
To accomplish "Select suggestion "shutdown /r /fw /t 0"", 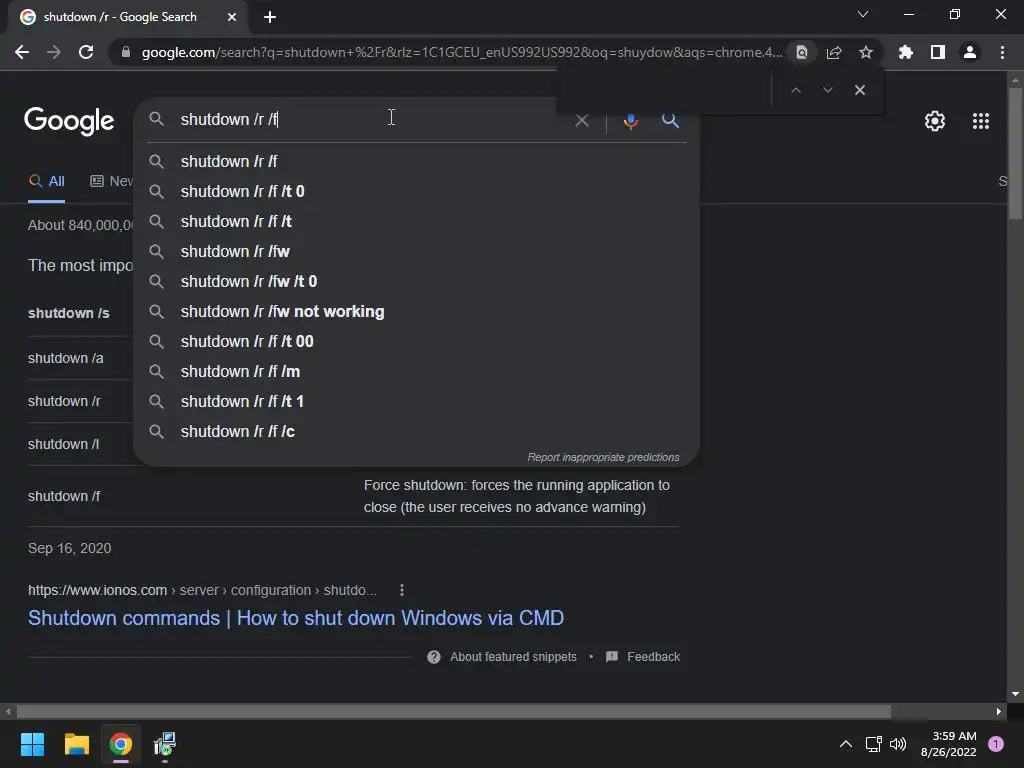I will click(x=416, y=281).
